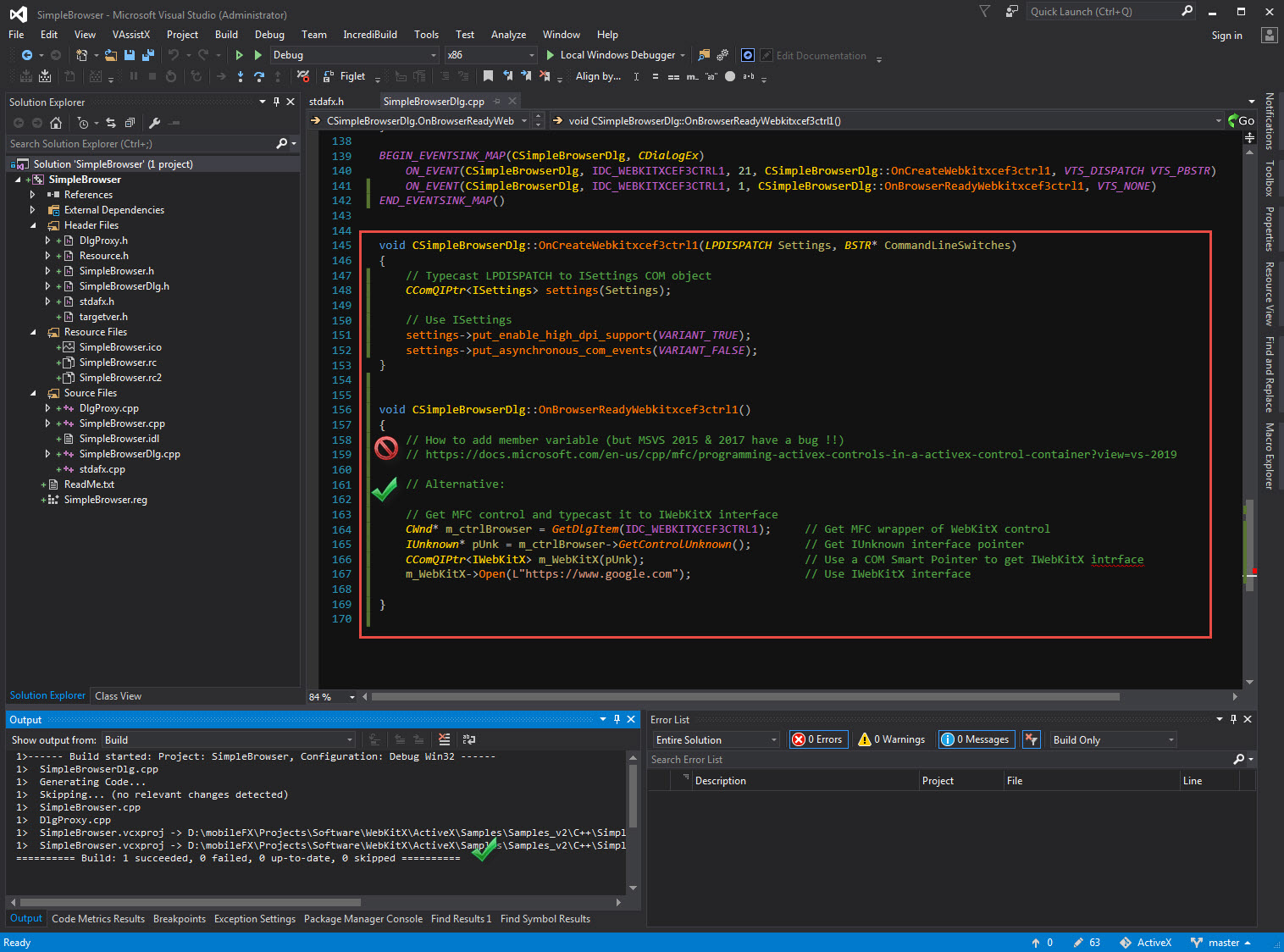Toggle word wrap icon in Output panel
The image size is (1284, 952).
[x=469, y=739]
